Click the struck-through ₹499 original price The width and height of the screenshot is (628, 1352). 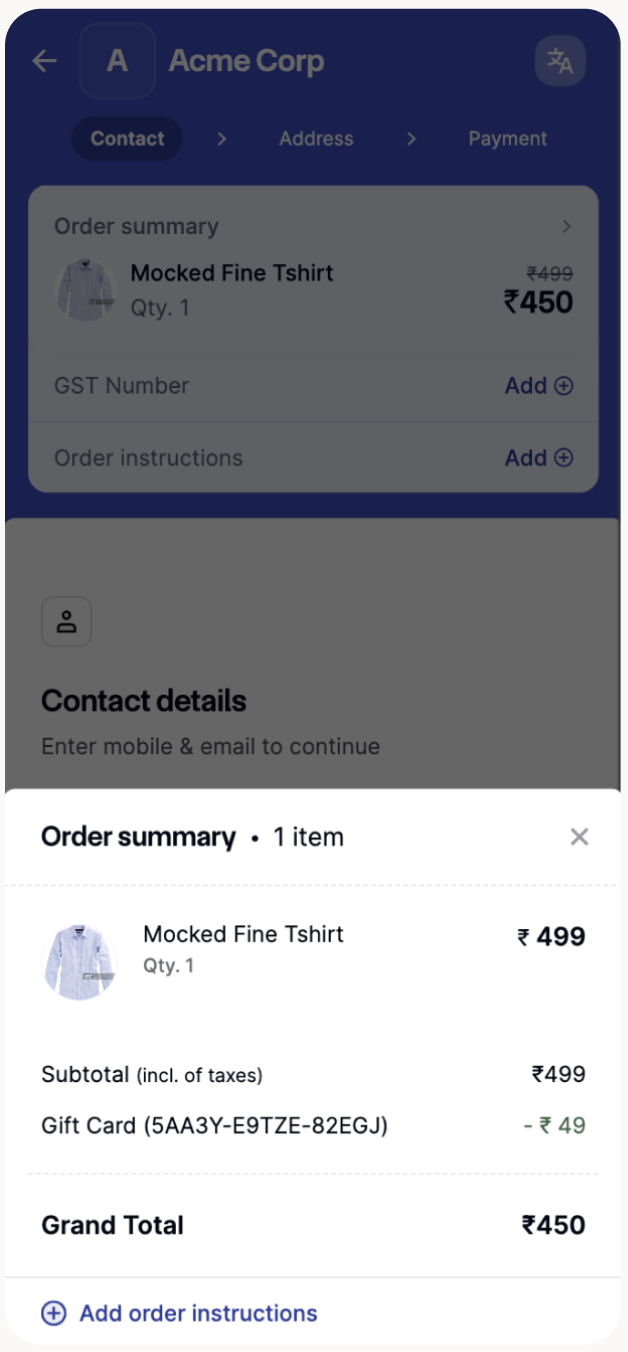[x=549, y=274]
